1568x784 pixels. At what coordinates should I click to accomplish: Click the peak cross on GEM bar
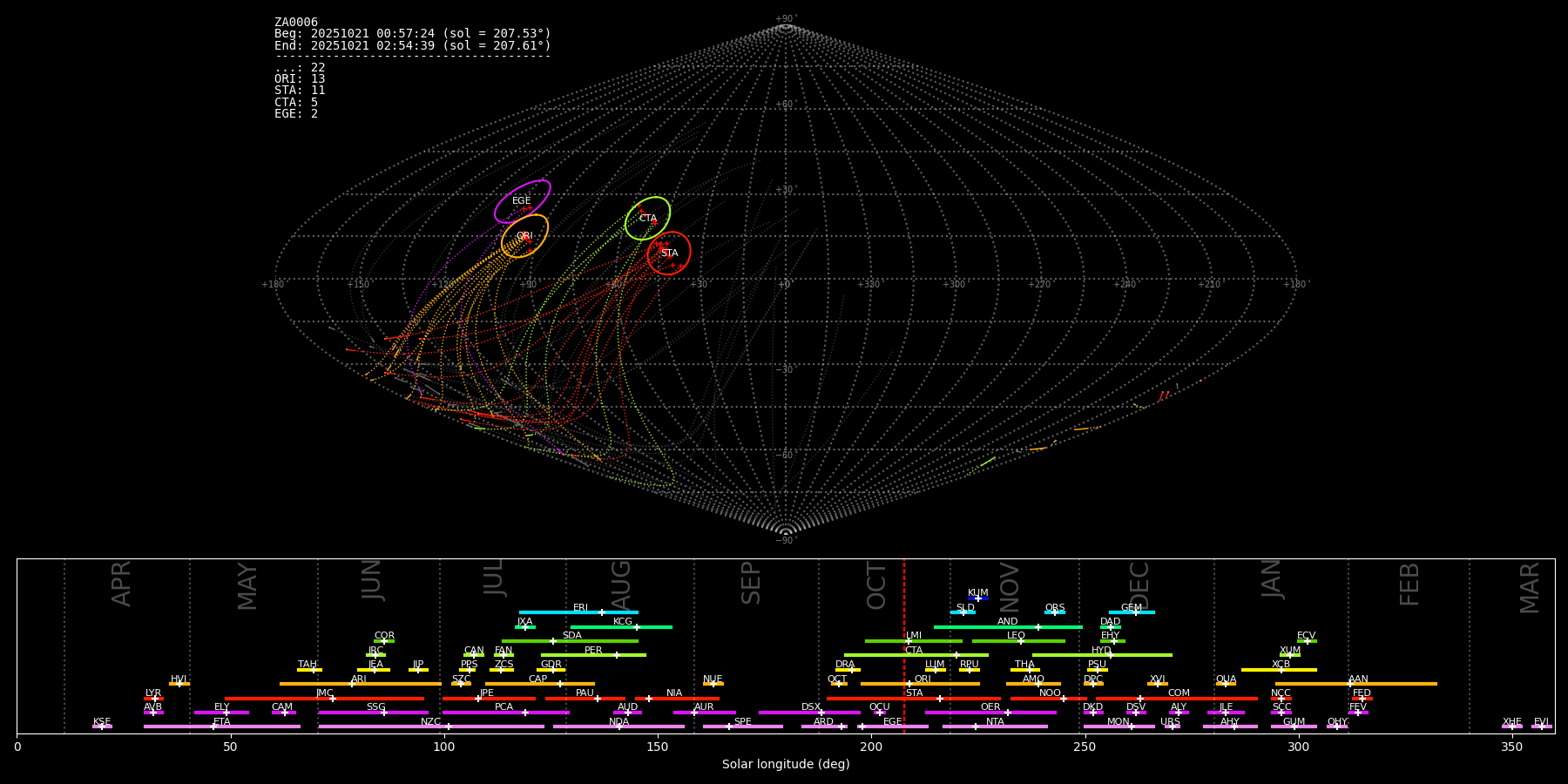tap(1135, 612)
